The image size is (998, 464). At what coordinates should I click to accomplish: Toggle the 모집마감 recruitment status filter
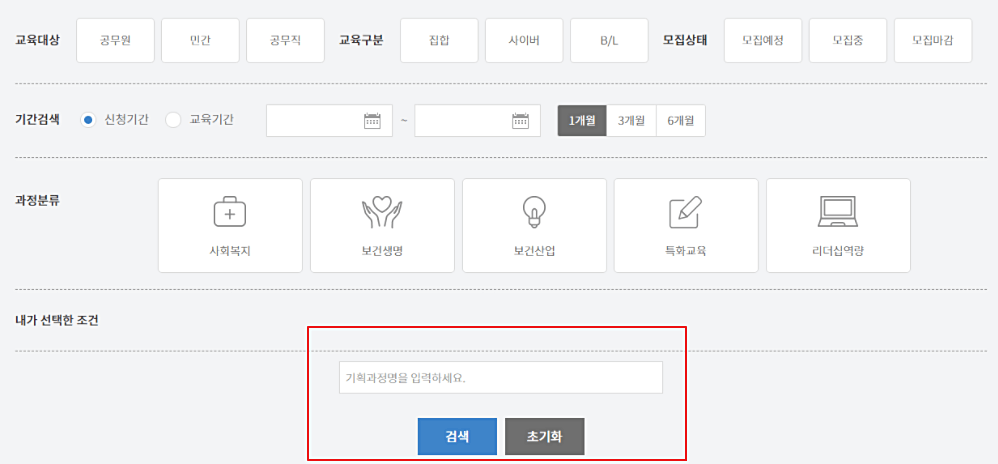click(933, 40)
